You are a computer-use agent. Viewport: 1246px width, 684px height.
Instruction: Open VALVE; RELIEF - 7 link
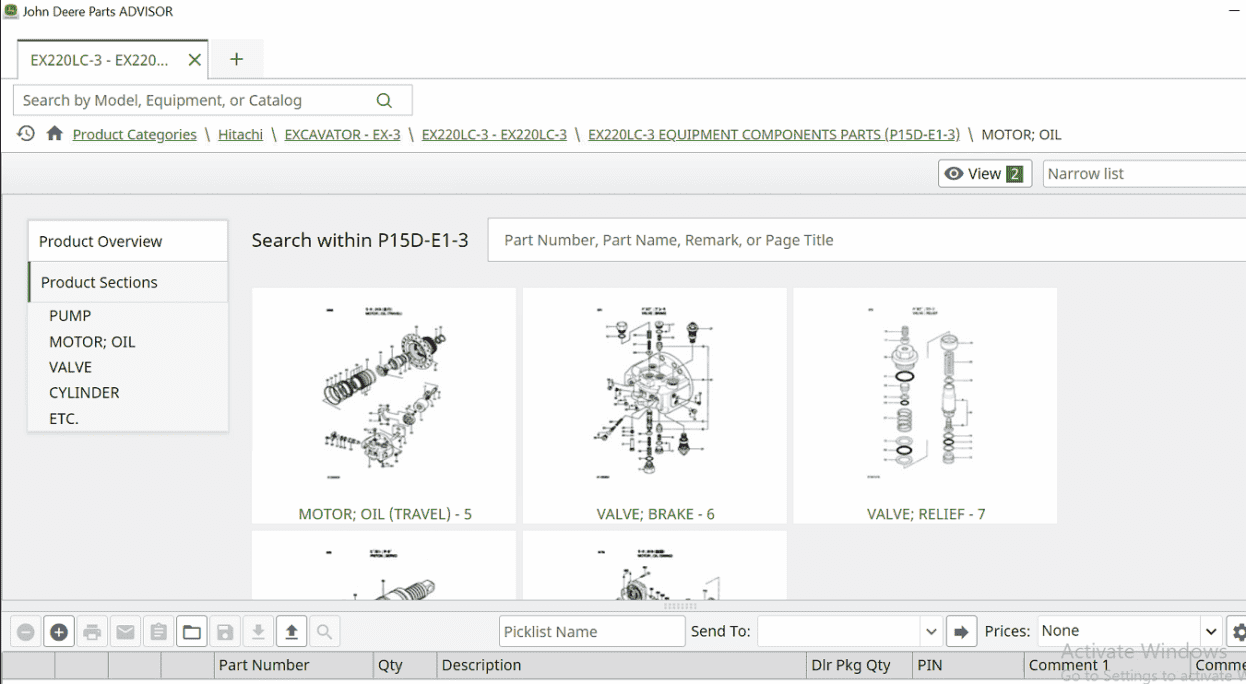[x=926, y=514]
